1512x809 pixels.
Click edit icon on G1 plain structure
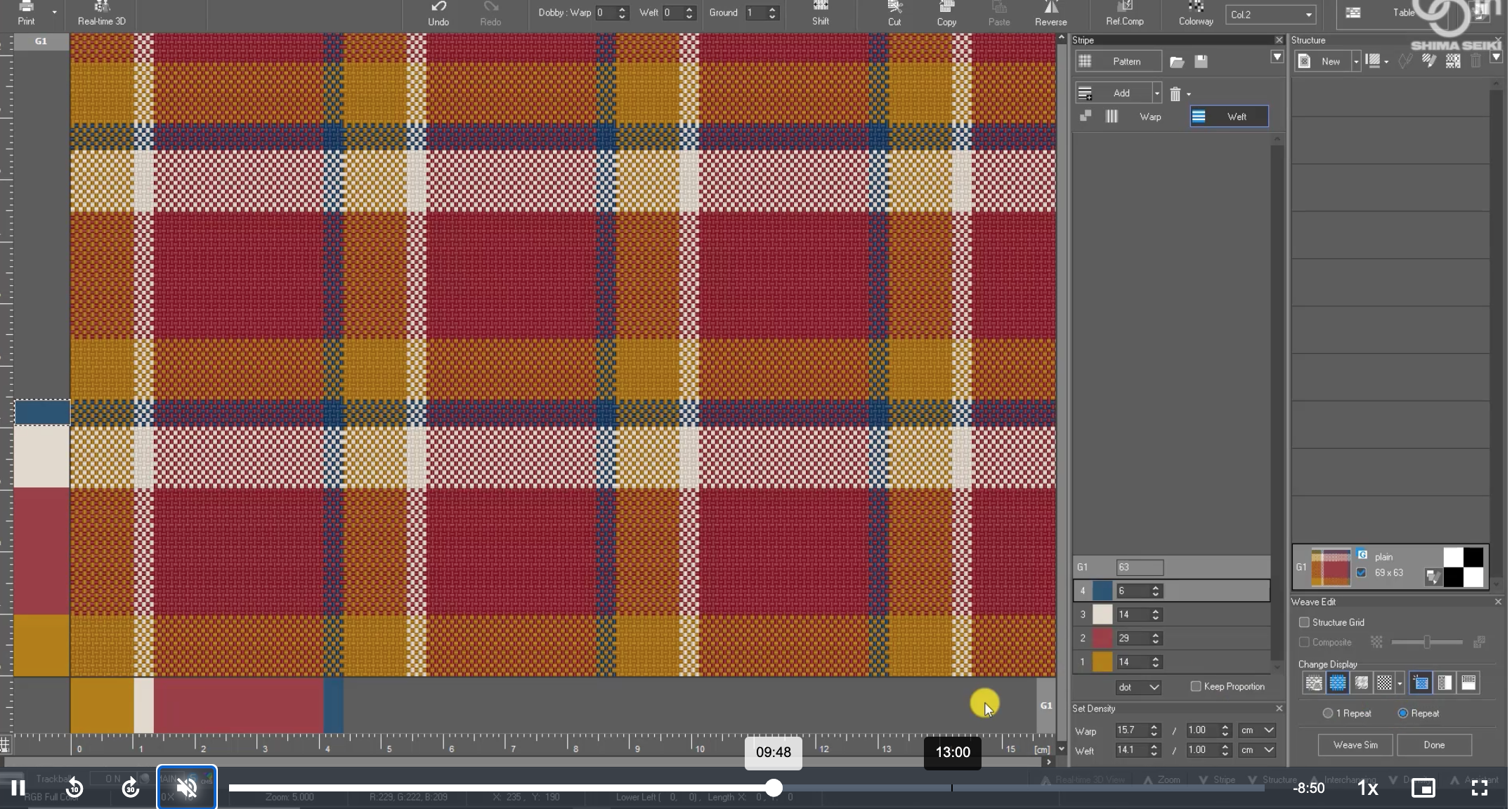1432,577
